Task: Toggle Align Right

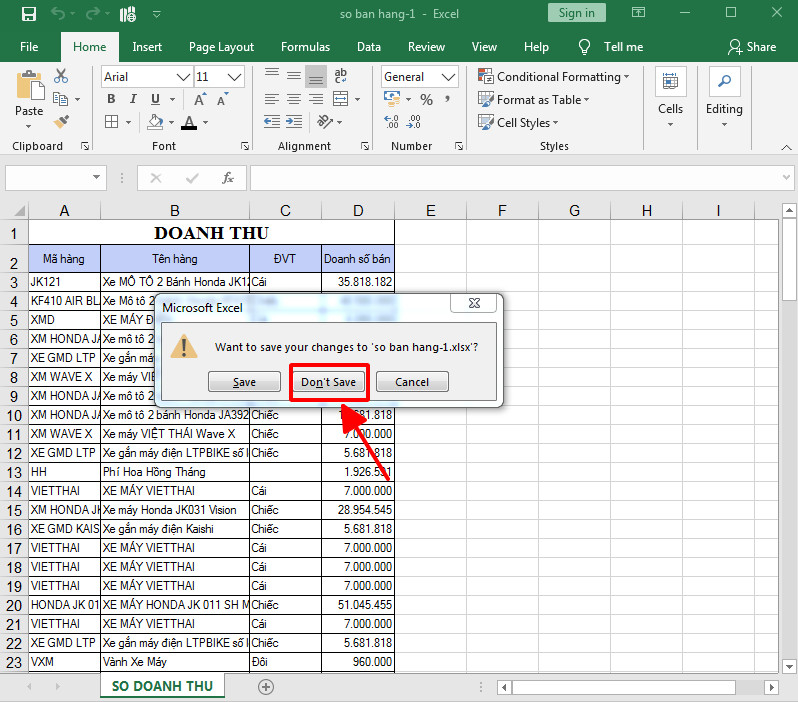Action: (316, 99)
